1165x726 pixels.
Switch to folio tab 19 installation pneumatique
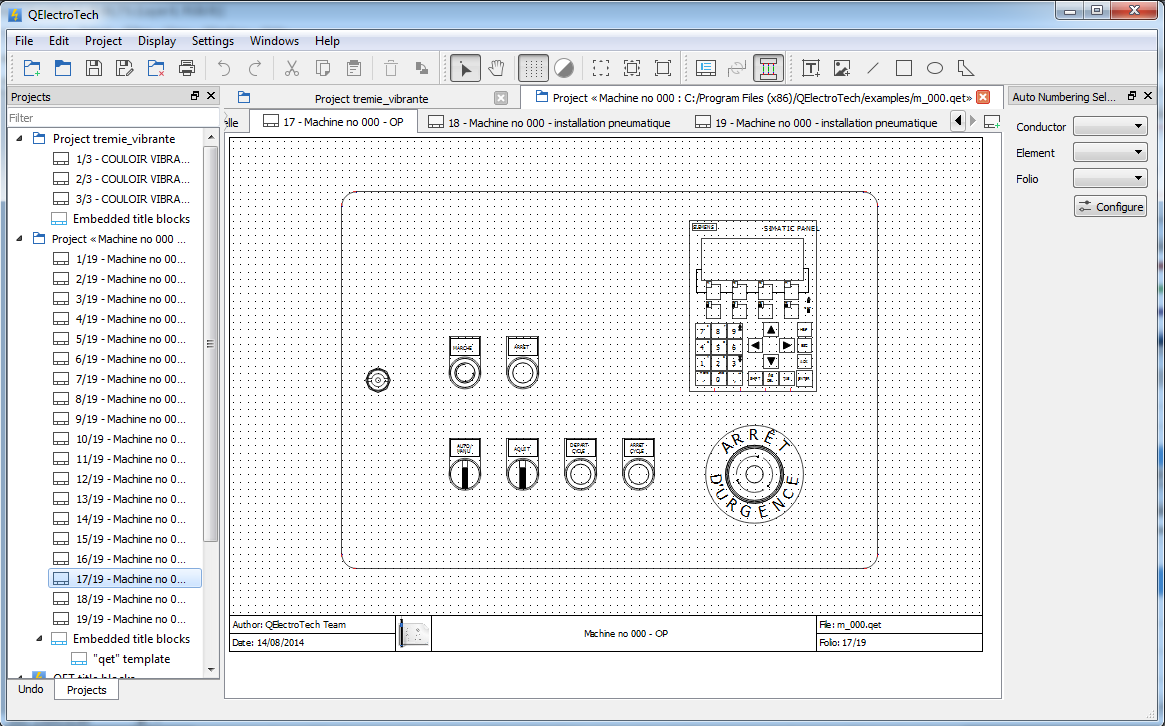(816, 123)
